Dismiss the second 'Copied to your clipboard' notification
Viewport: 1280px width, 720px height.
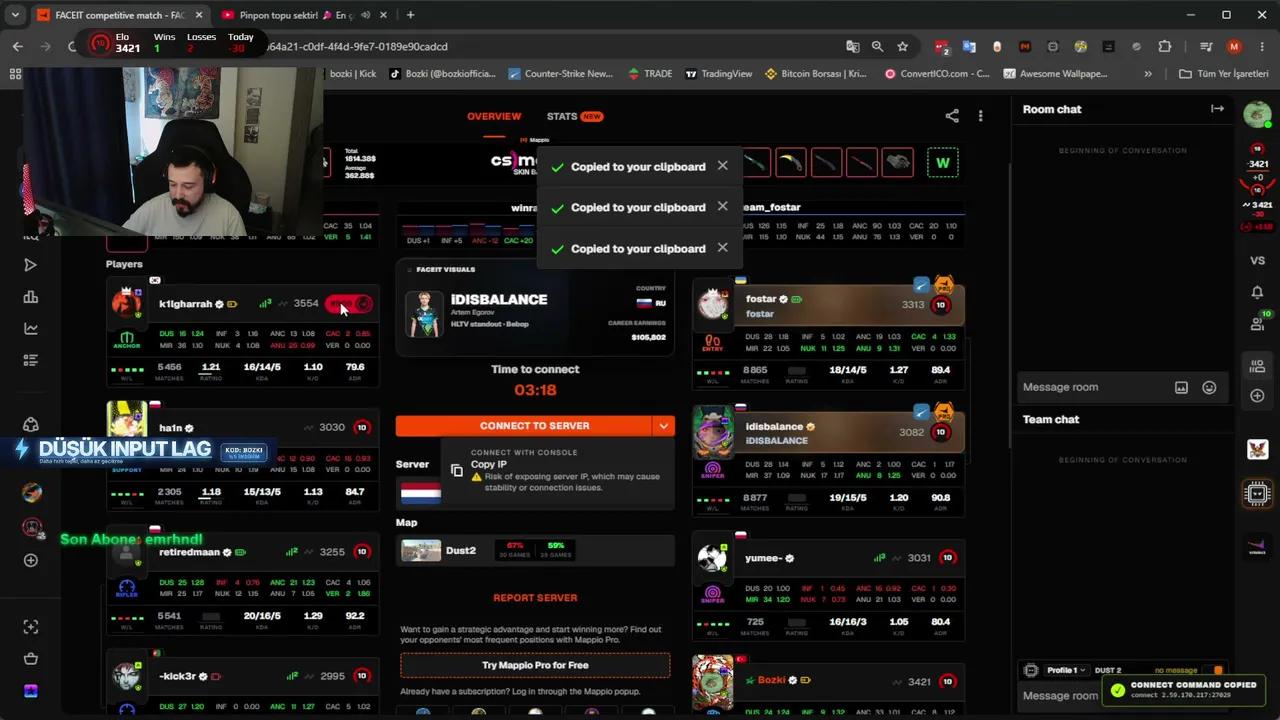pyautogui.click(x=722, y=207)
